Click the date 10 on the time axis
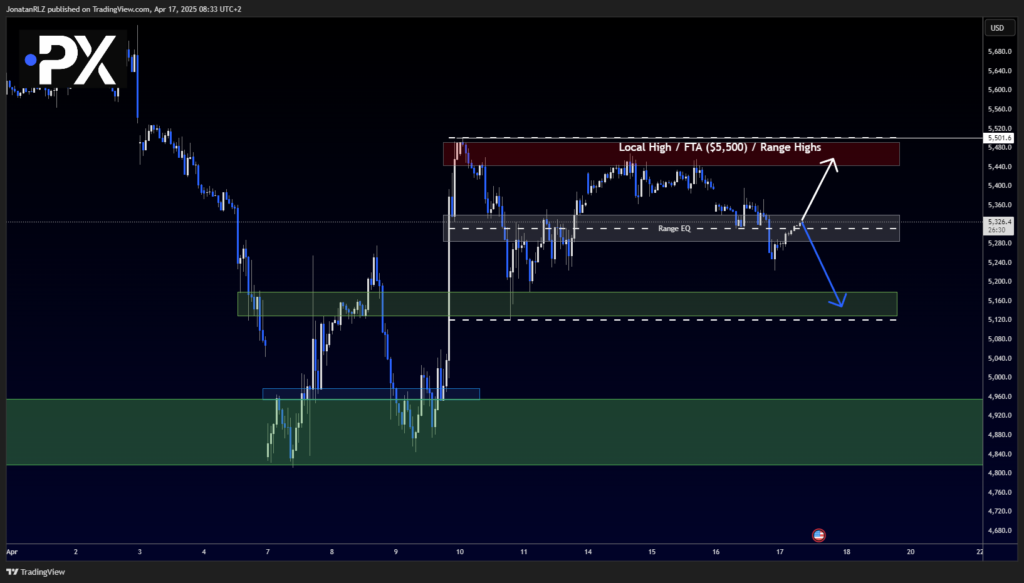 460,552
